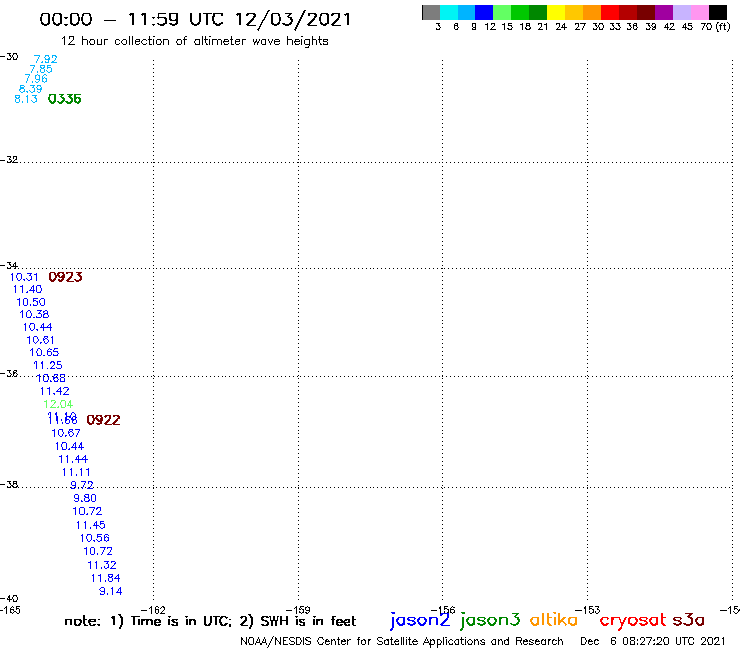Click the dark red 0923 time label
The height and width of the screenshot is (650, 740).
pos(65,277)
